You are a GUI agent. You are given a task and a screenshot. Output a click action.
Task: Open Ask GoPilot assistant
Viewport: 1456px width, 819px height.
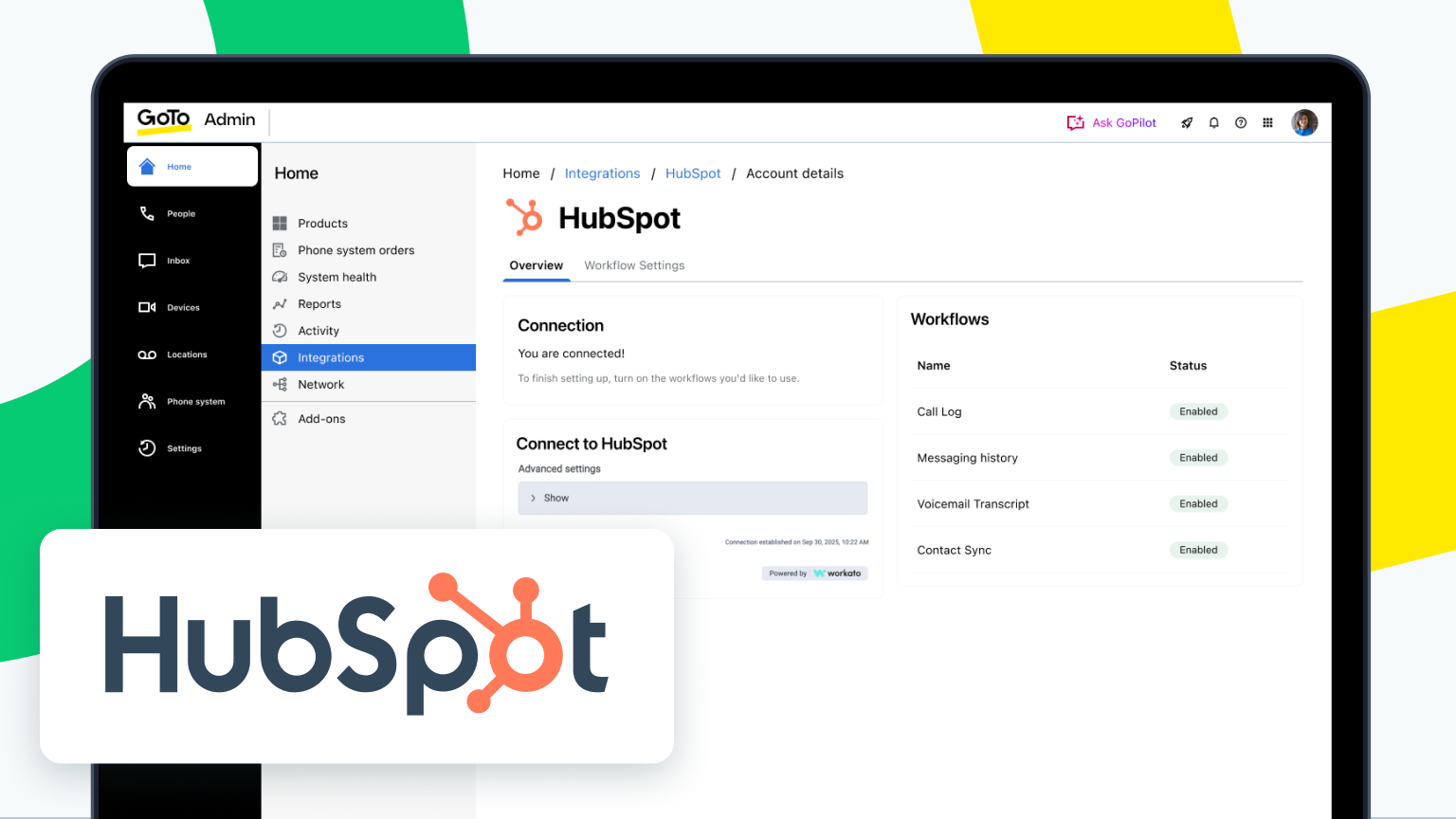coord(1111,122)
